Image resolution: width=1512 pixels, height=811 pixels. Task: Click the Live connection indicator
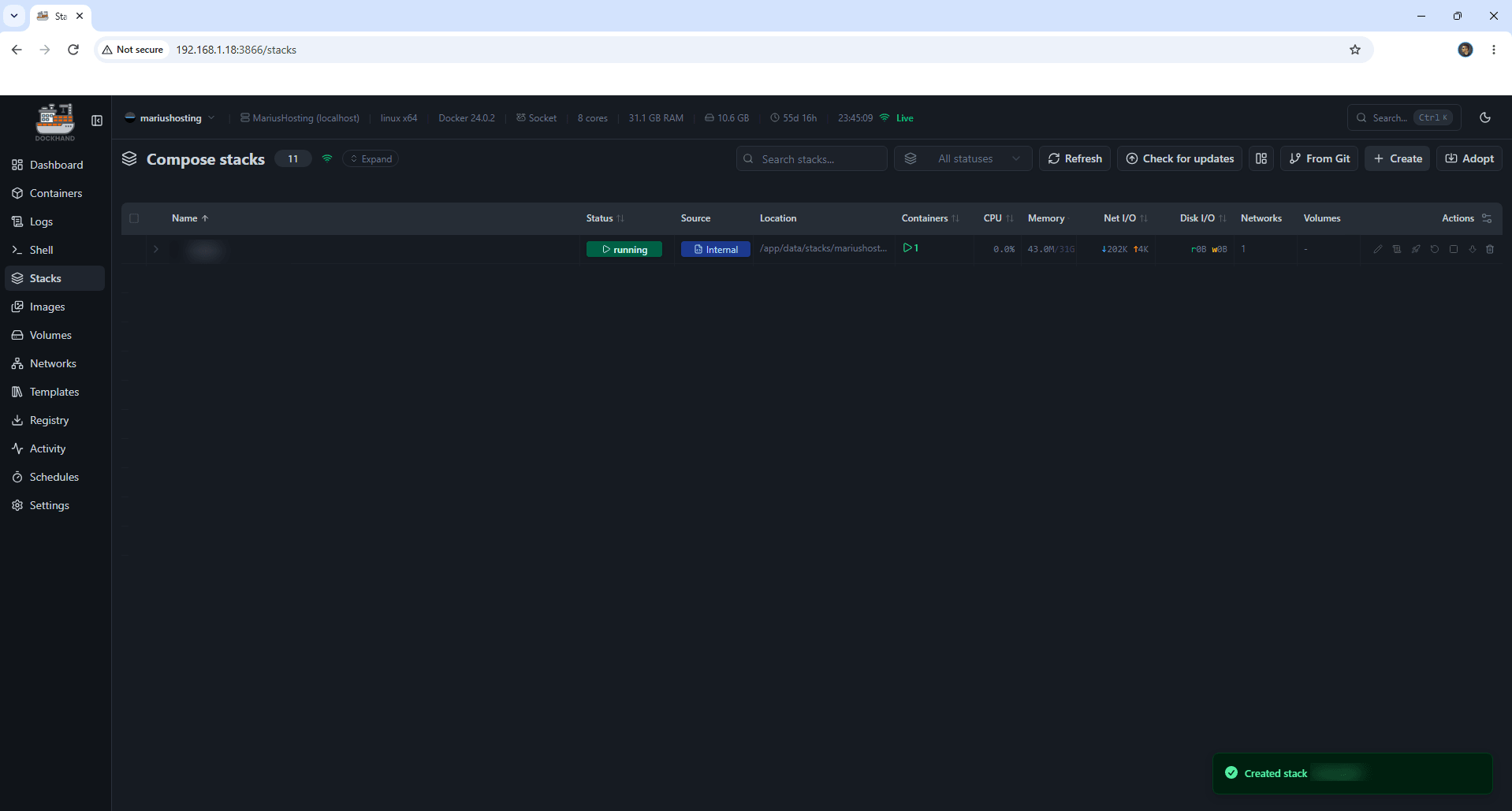click(x=896, y=118)
